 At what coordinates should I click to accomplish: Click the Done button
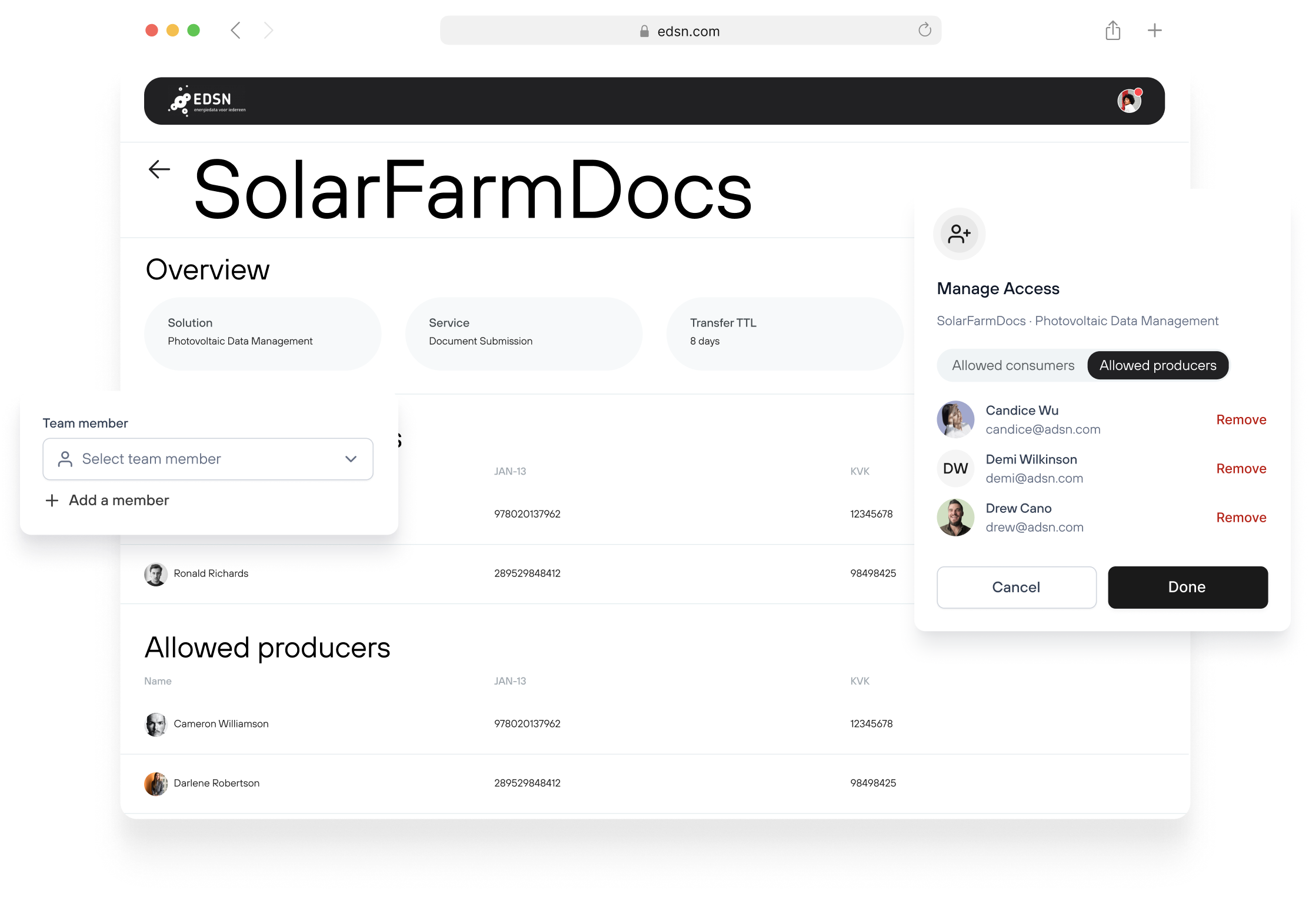[x=1187, y=587]
